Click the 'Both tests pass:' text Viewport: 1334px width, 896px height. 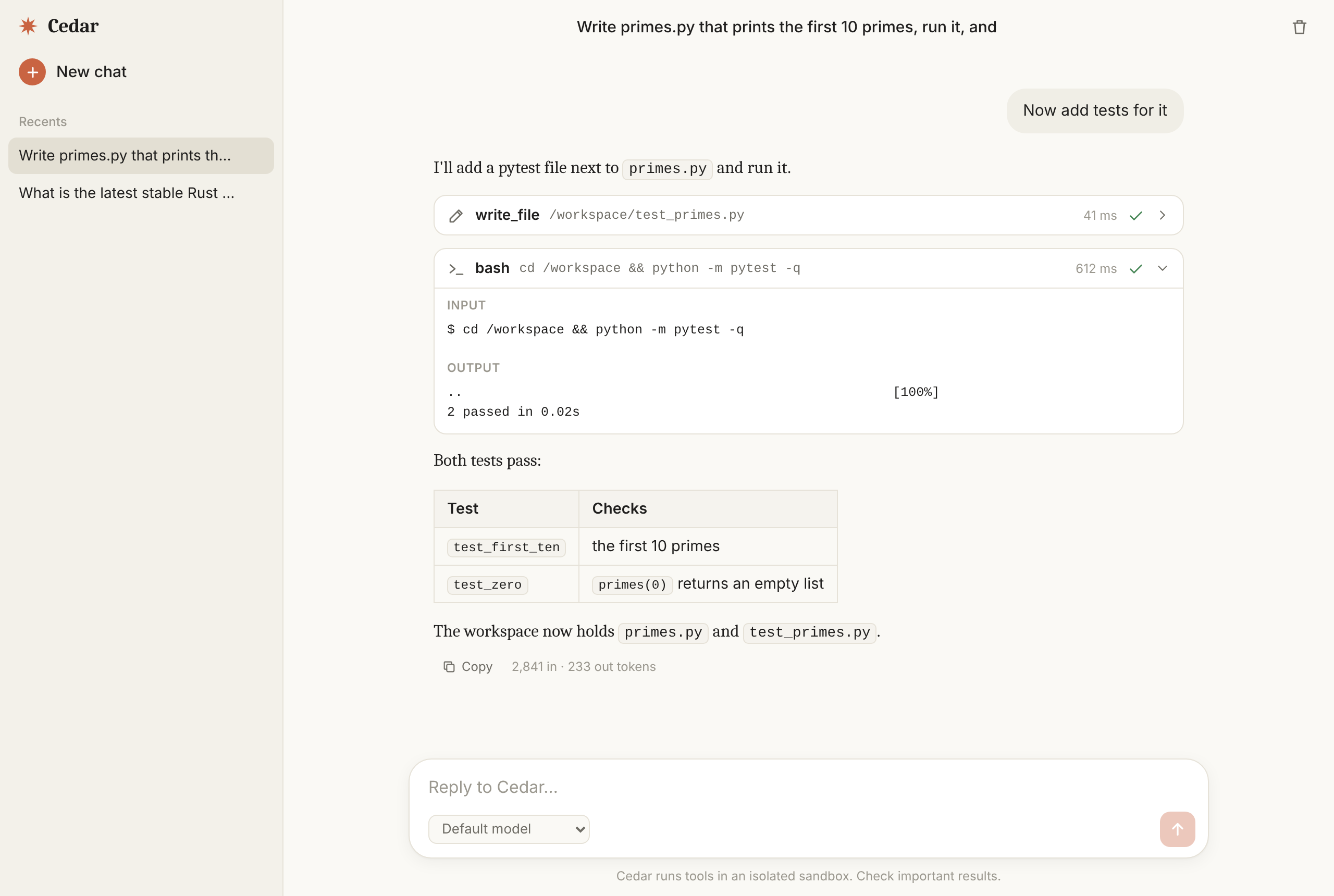coord(487,461)
